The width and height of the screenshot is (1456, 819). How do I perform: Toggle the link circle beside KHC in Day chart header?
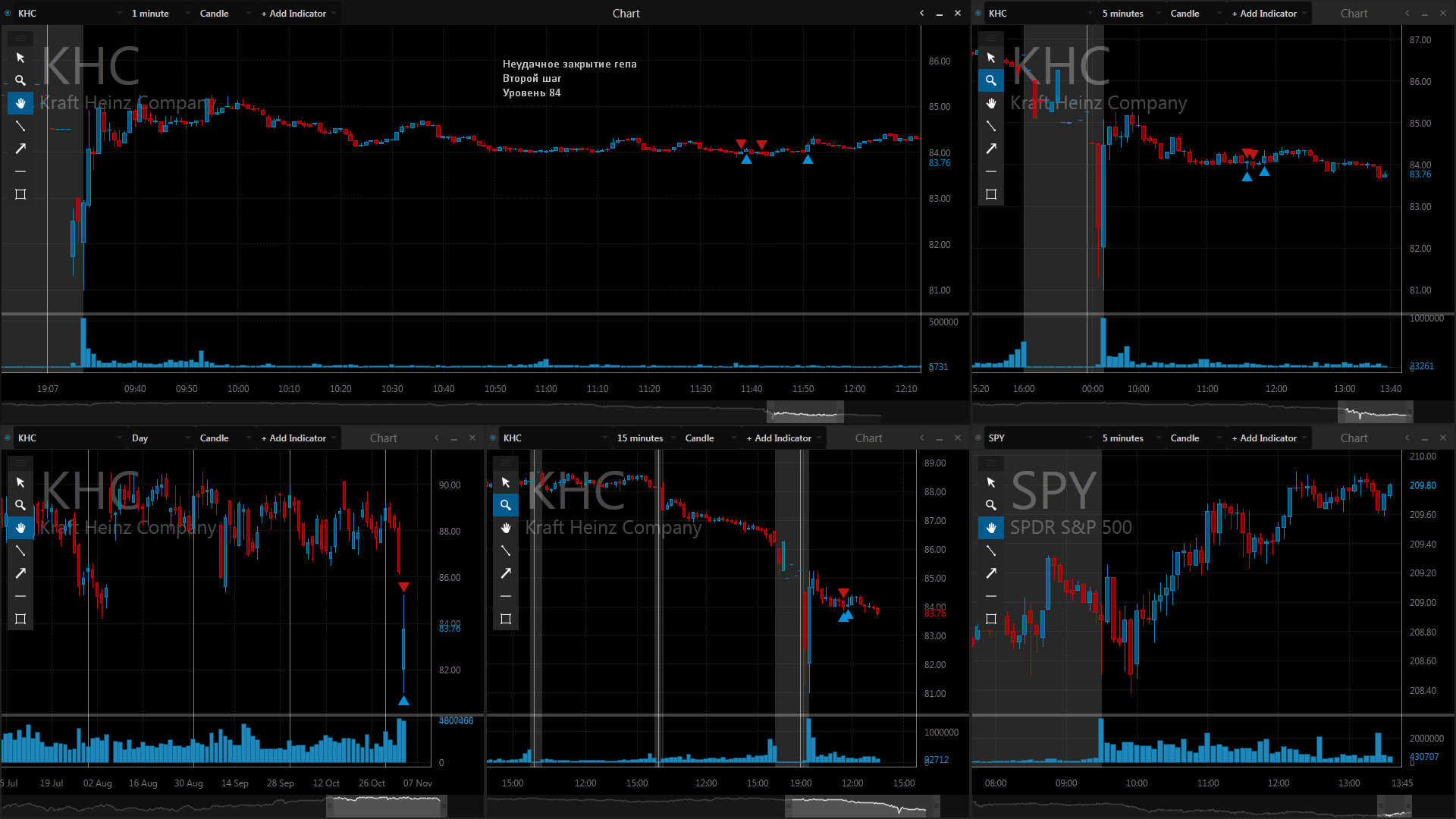point(8,438)
